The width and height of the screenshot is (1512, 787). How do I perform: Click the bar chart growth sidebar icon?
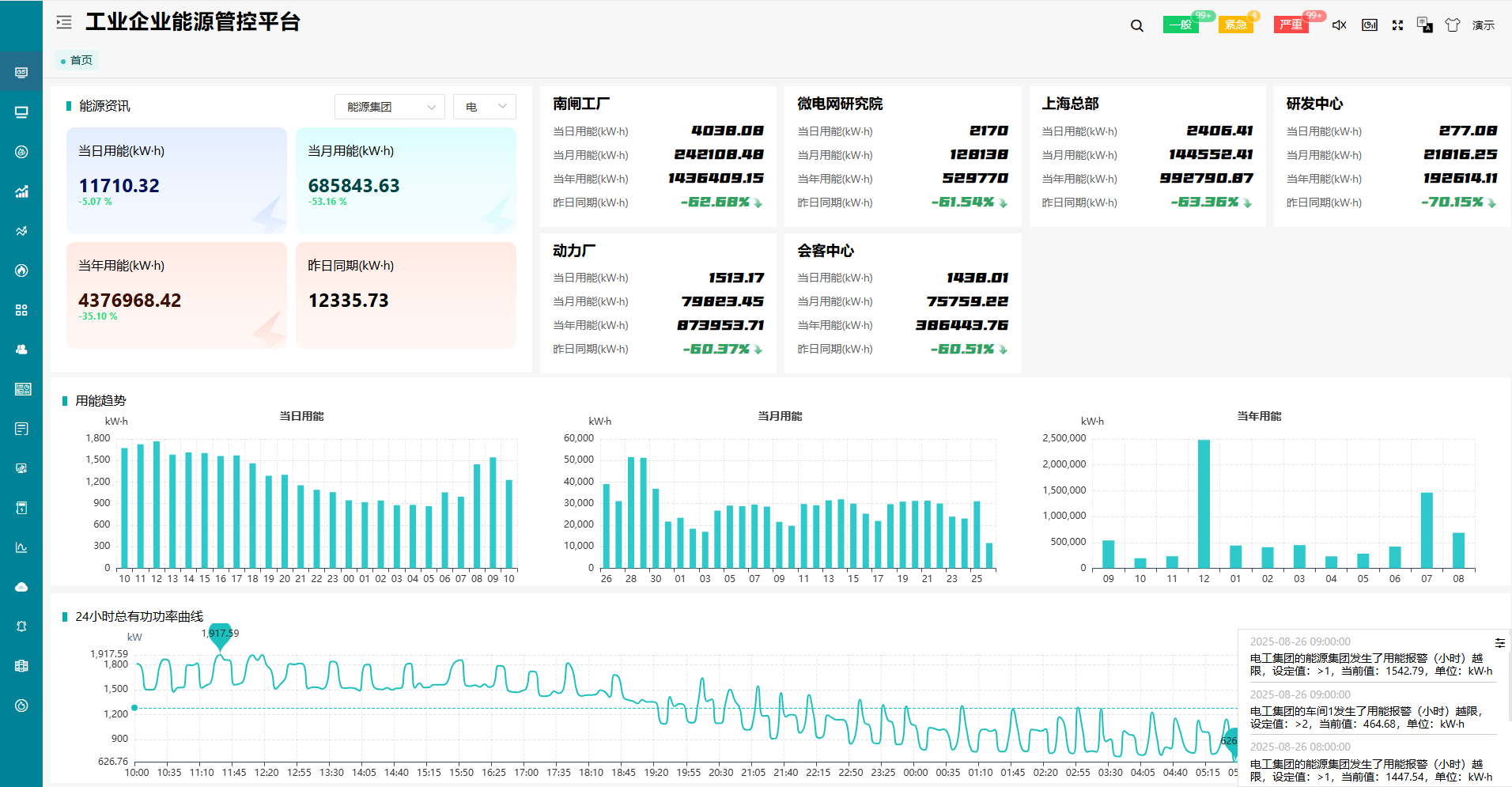point(21,191)
